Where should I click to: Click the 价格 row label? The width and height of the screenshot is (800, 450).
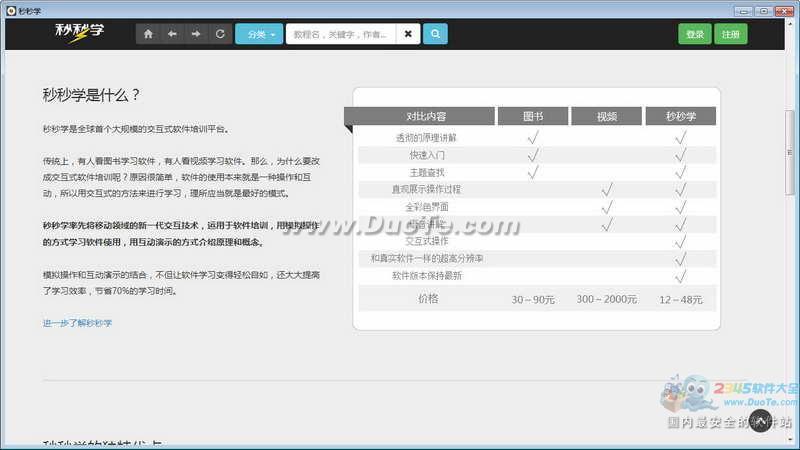coord(428,299)
